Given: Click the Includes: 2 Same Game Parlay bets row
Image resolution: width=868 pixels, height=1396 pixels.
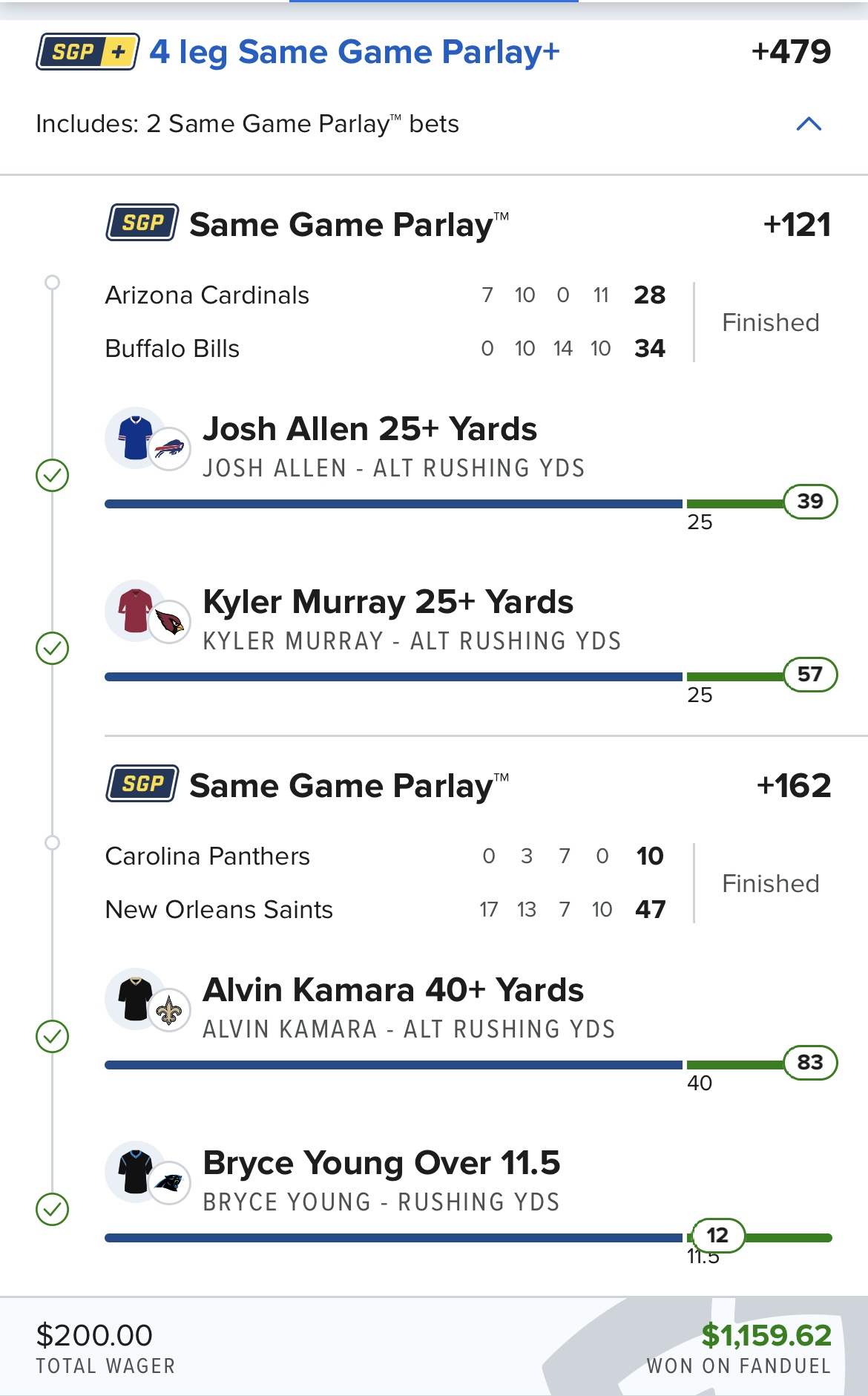Looking at the screenshot, I should pos(247,124).
